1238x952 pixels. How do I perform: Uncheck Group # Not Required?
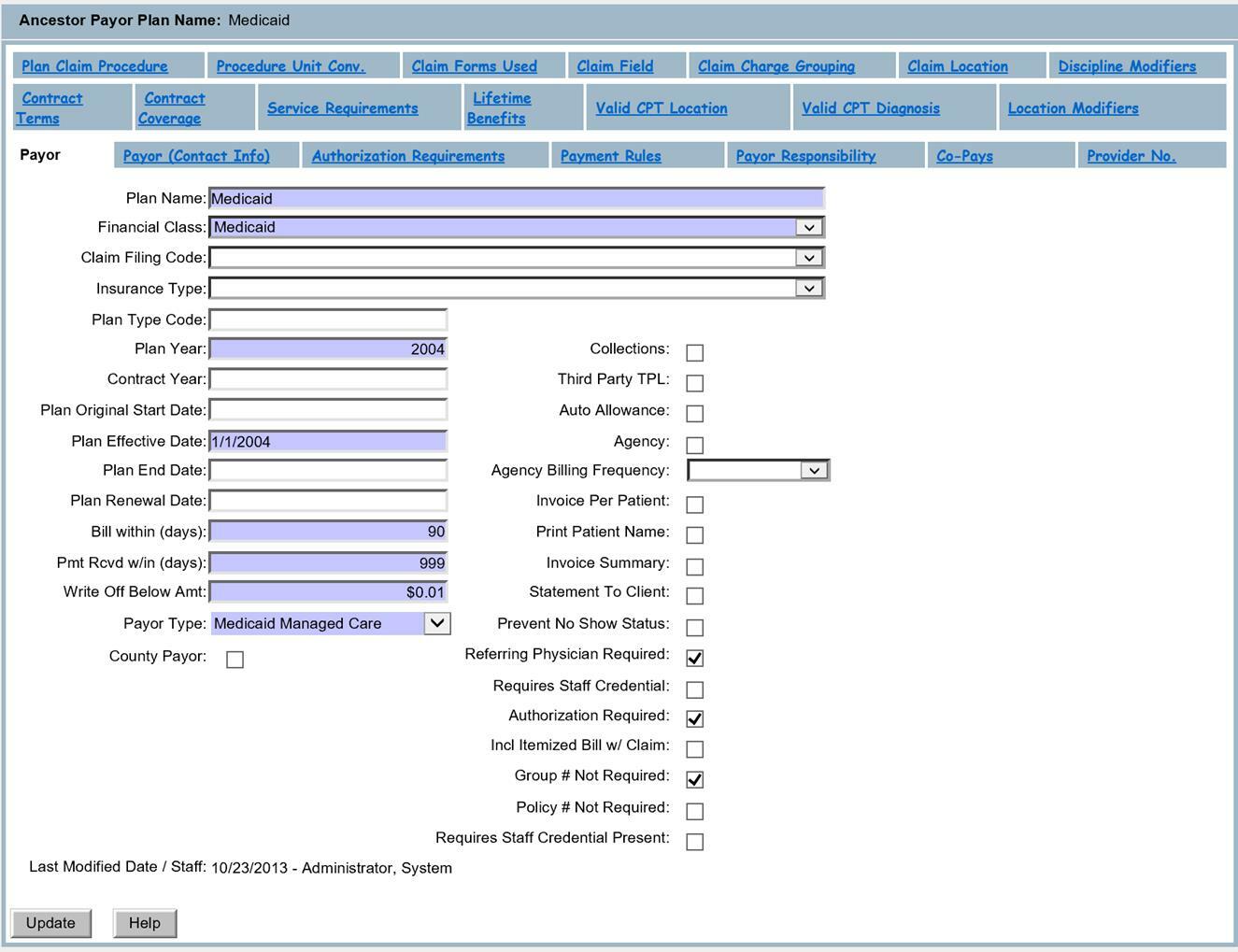(x=694, y=778)
